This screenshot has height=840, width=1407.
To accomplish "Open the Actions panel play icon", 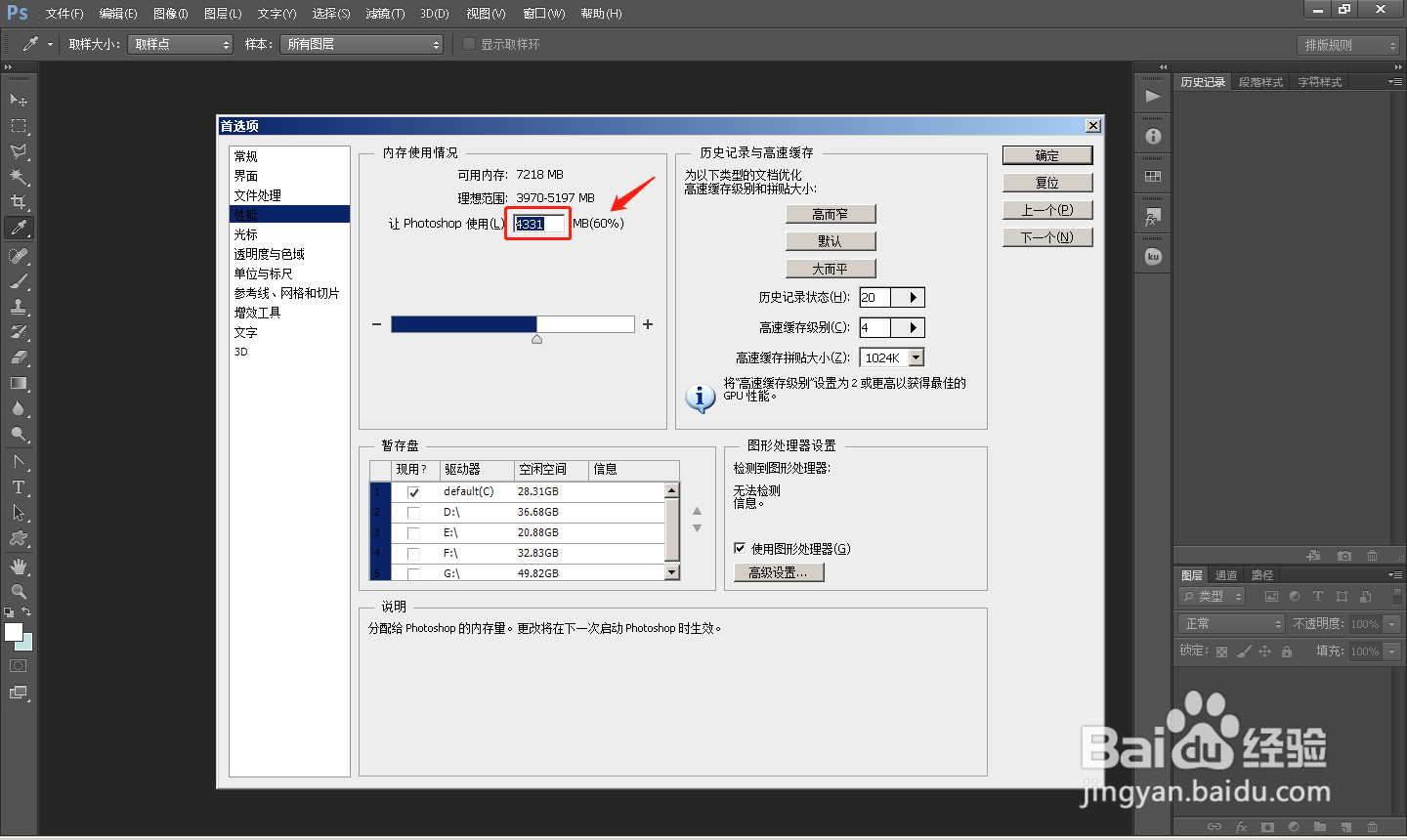I will (1153, 96).
